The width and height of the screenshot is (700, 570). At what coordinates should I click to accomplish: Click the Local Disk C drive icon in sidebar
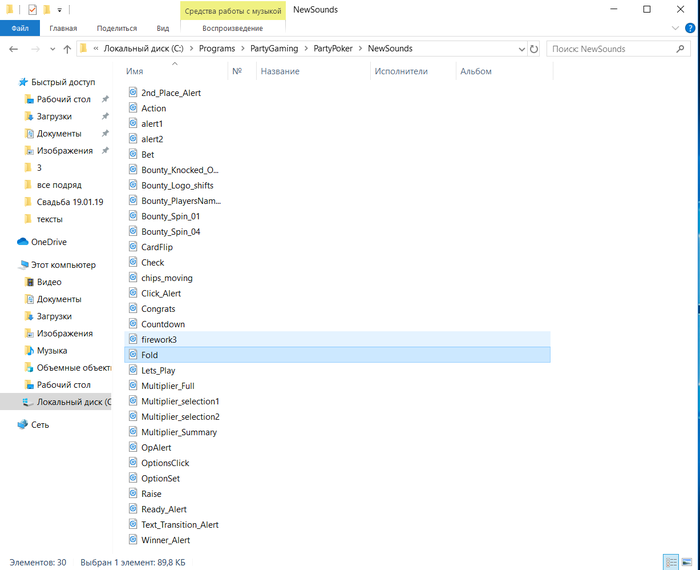tap(28, 402)
